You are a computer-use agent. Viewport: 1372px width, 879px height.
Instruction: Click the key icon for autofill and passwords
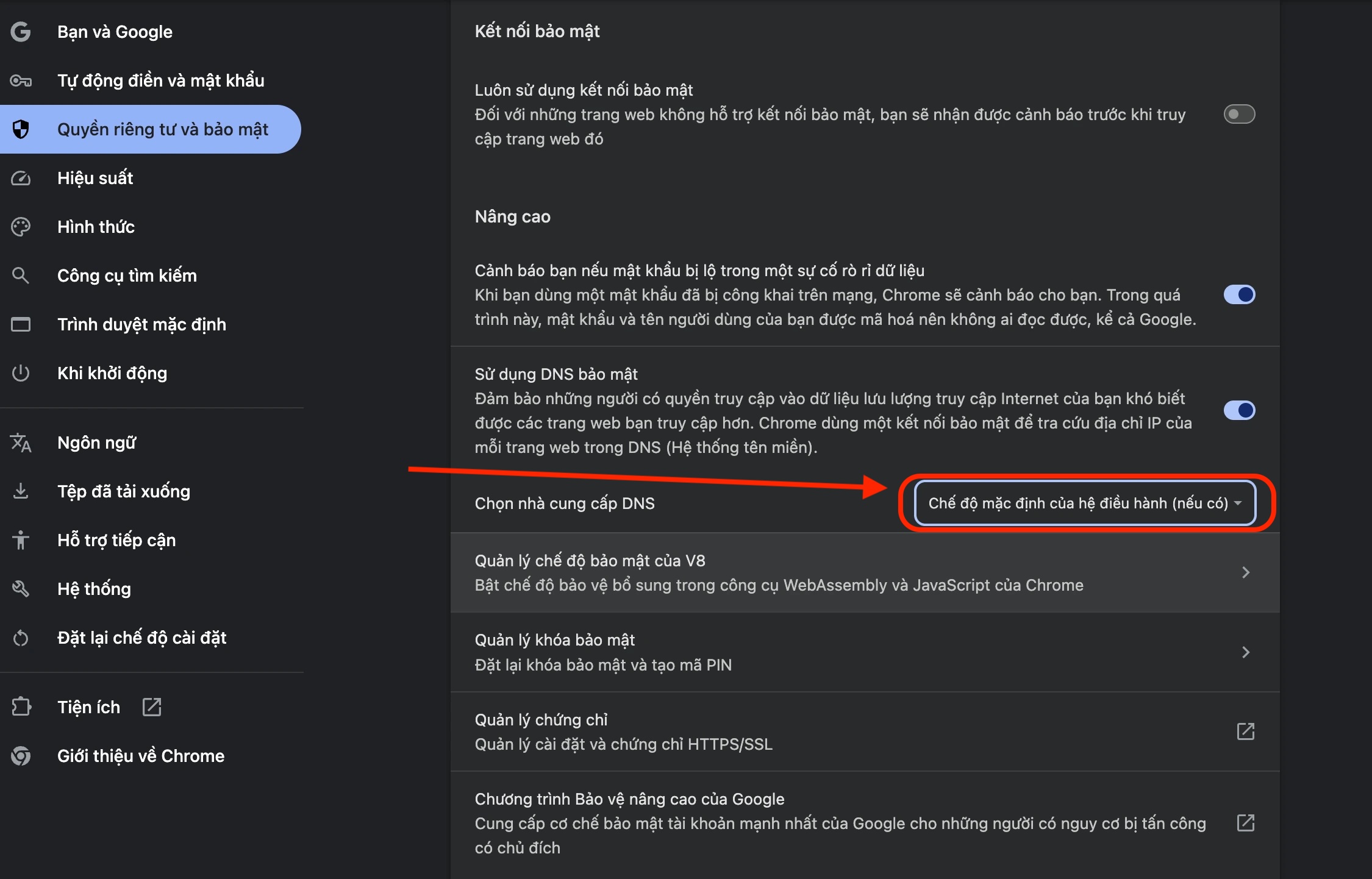point(21,80)
